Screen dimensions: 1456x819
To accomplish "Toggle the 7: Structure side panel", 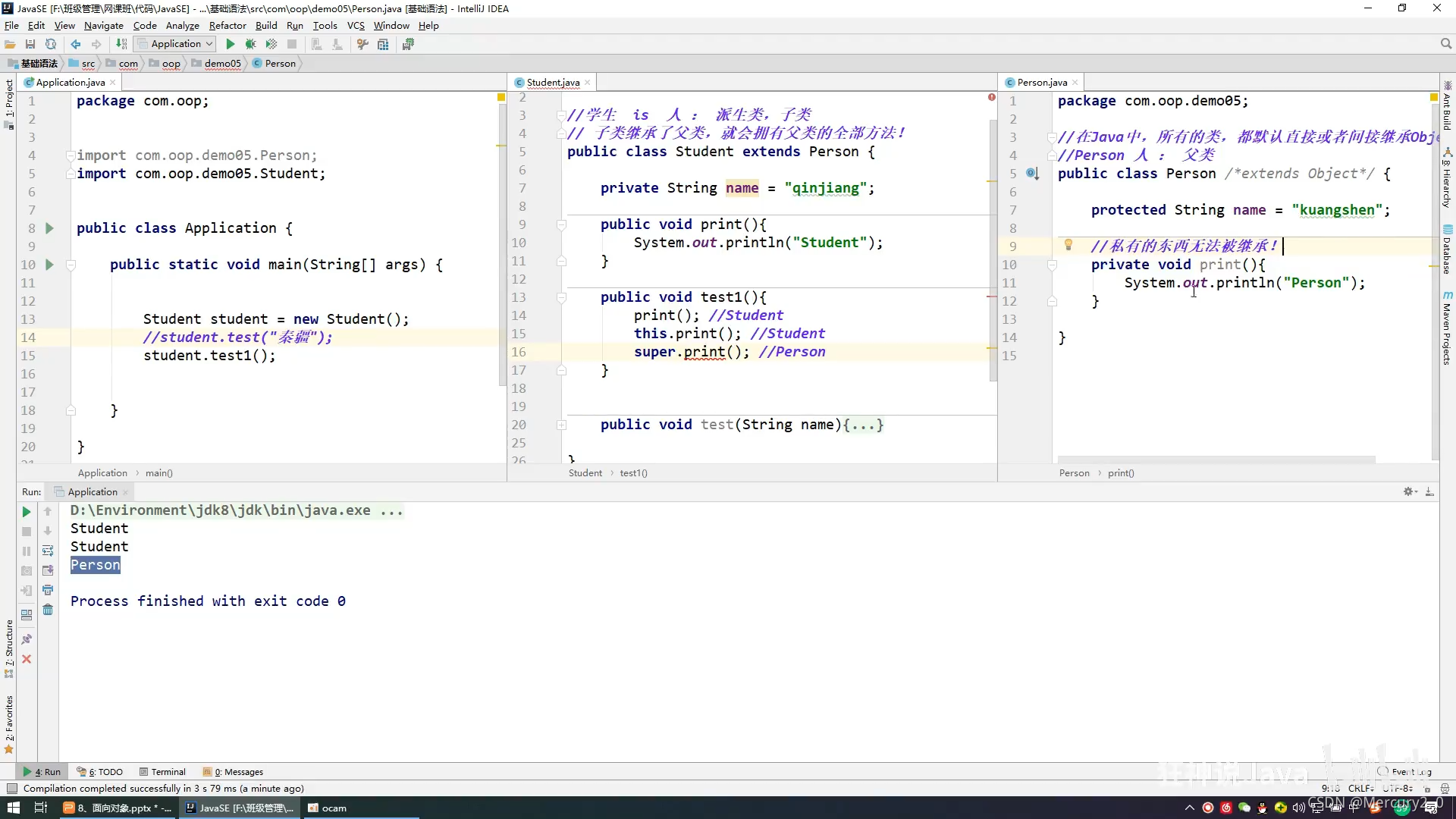I will [9, 648].
